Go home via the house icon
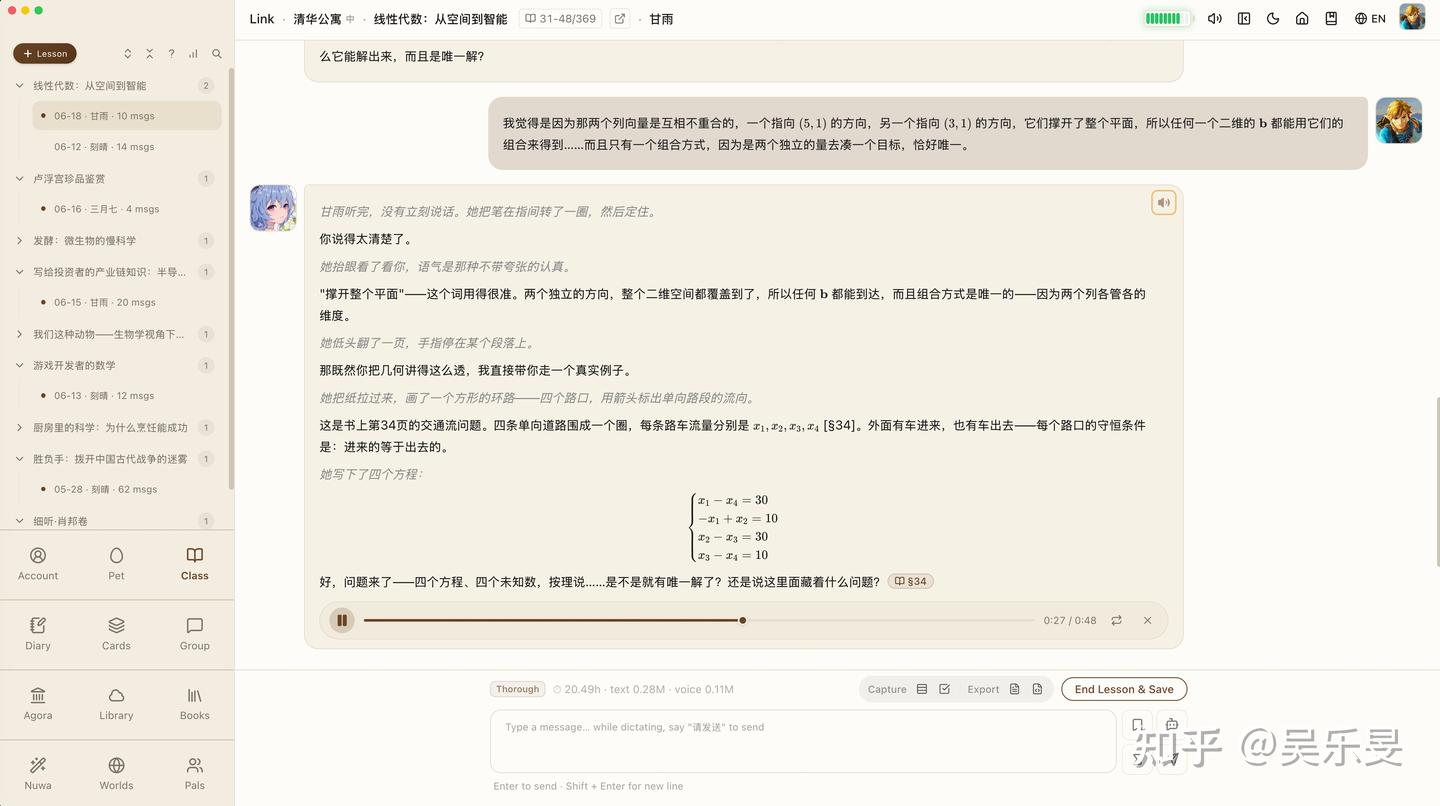This screenshot has height=806, width=1440. point(1302,19)
